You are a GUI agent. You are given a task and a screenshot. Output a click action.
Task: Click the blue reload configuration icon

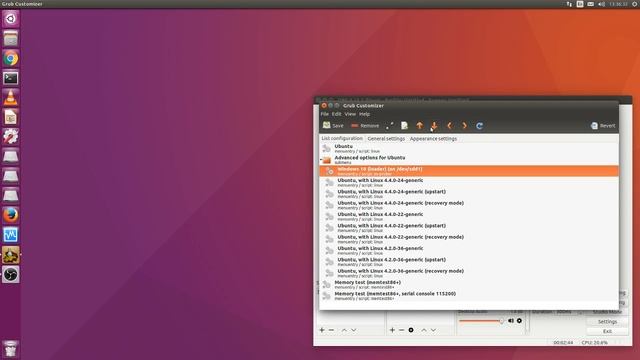[480, 126]
